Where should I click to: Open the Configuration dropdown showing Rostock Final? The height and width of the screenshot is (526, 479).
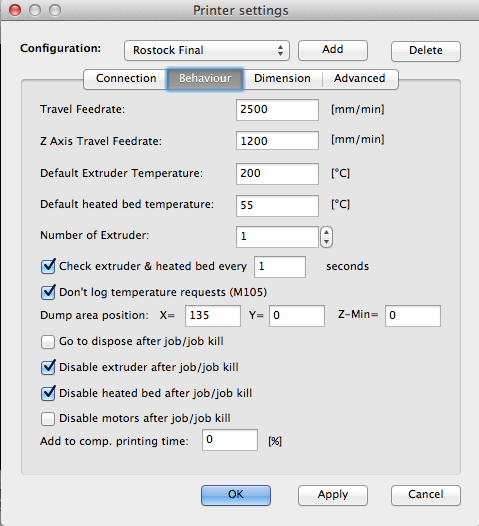(207, 50)
